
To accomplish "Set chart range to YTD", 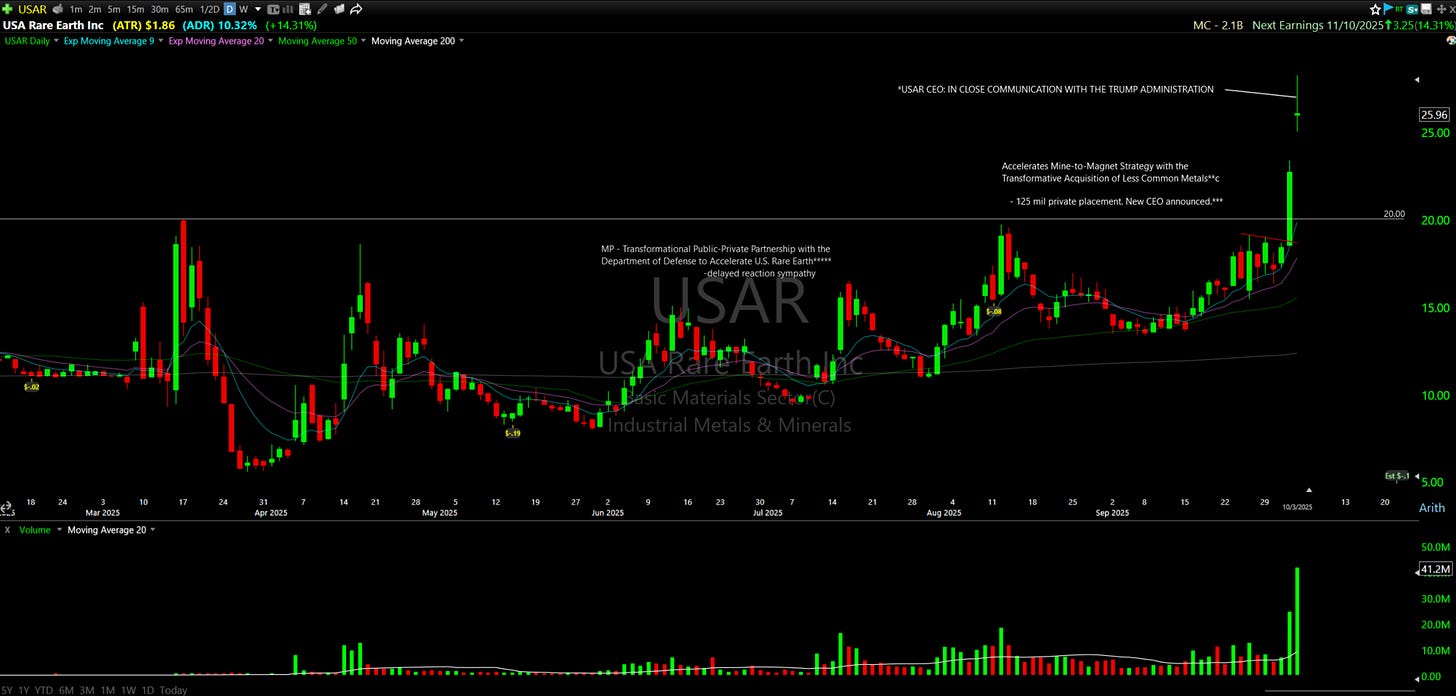I will (44, 690).
